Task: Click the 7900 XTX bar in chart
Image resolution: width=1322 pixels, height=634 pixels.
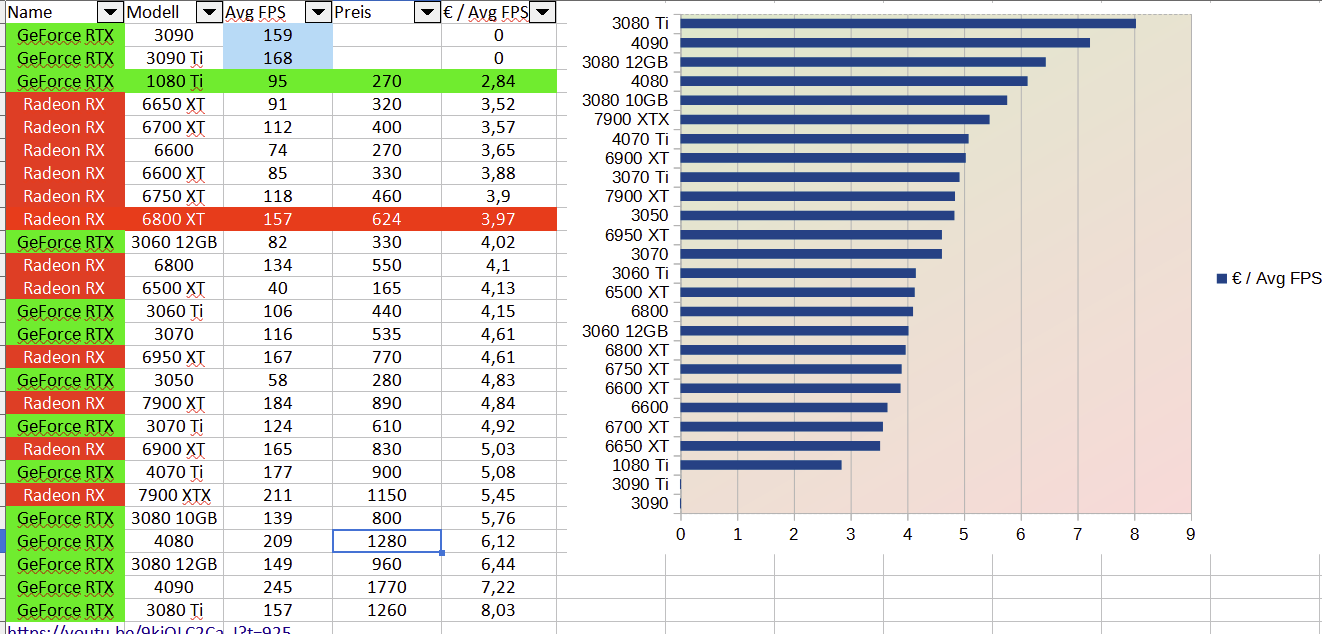Action: [x=834, y=119]
